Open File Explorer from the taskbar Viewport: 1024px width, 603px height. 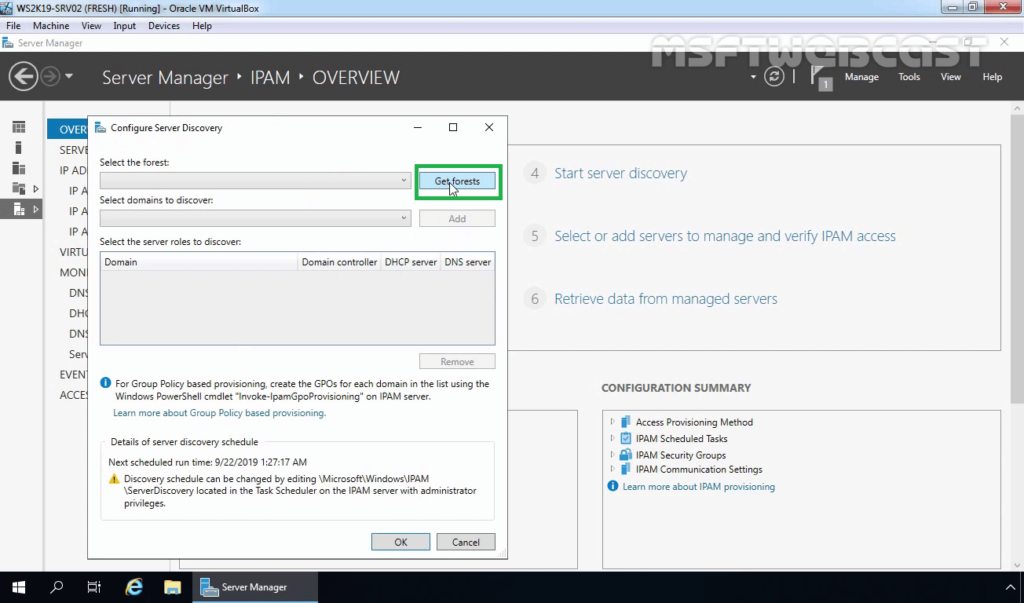pos(172,587)
